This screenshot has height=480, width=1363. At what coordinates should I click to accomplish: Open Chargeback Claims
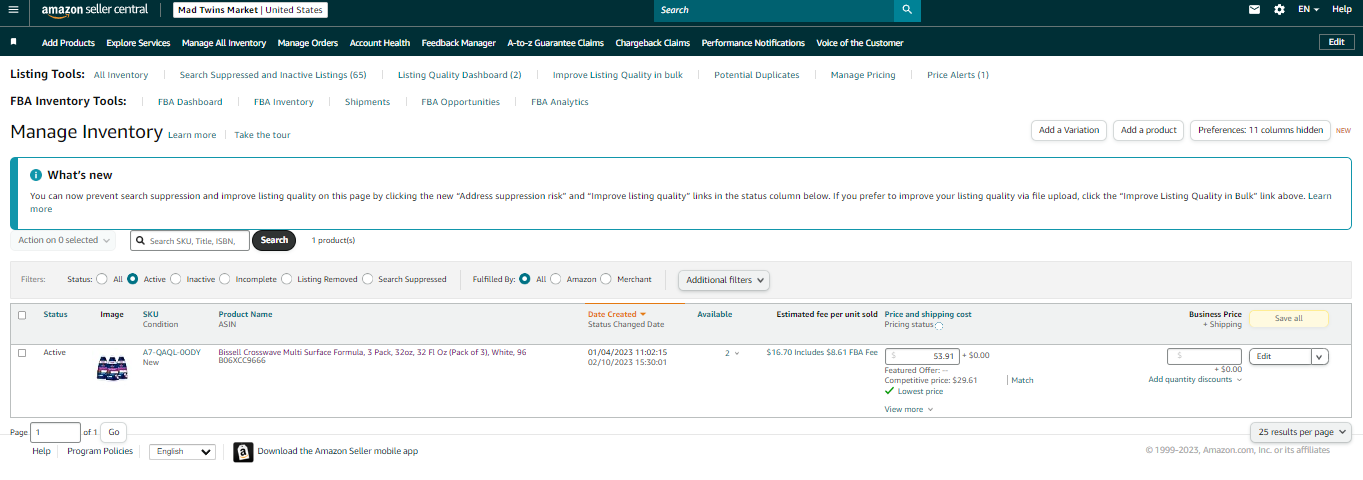point(653,43)
